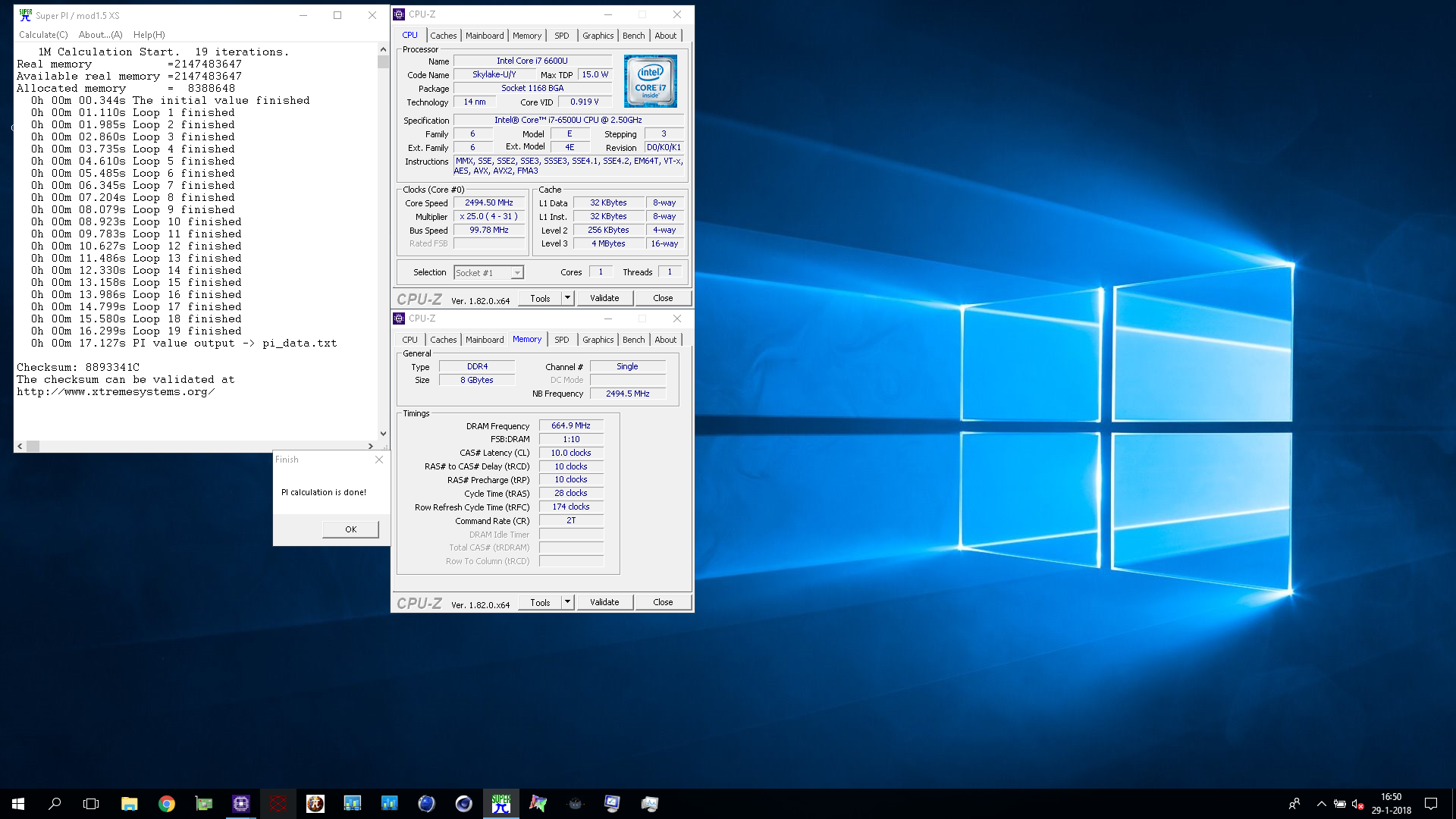This screenshot has width=1456, height=819.
Task: Click Super PI vertical scrollbar up arrow
Action: point(383,49)
